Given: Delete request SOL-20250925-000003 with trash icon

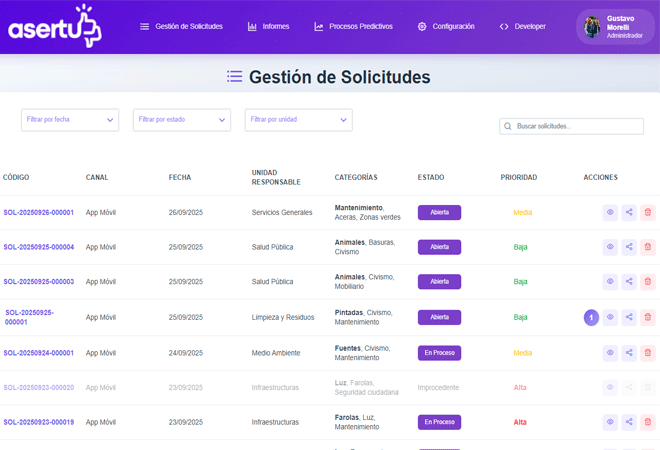Looking at the screenshot, I should (648, 282).
